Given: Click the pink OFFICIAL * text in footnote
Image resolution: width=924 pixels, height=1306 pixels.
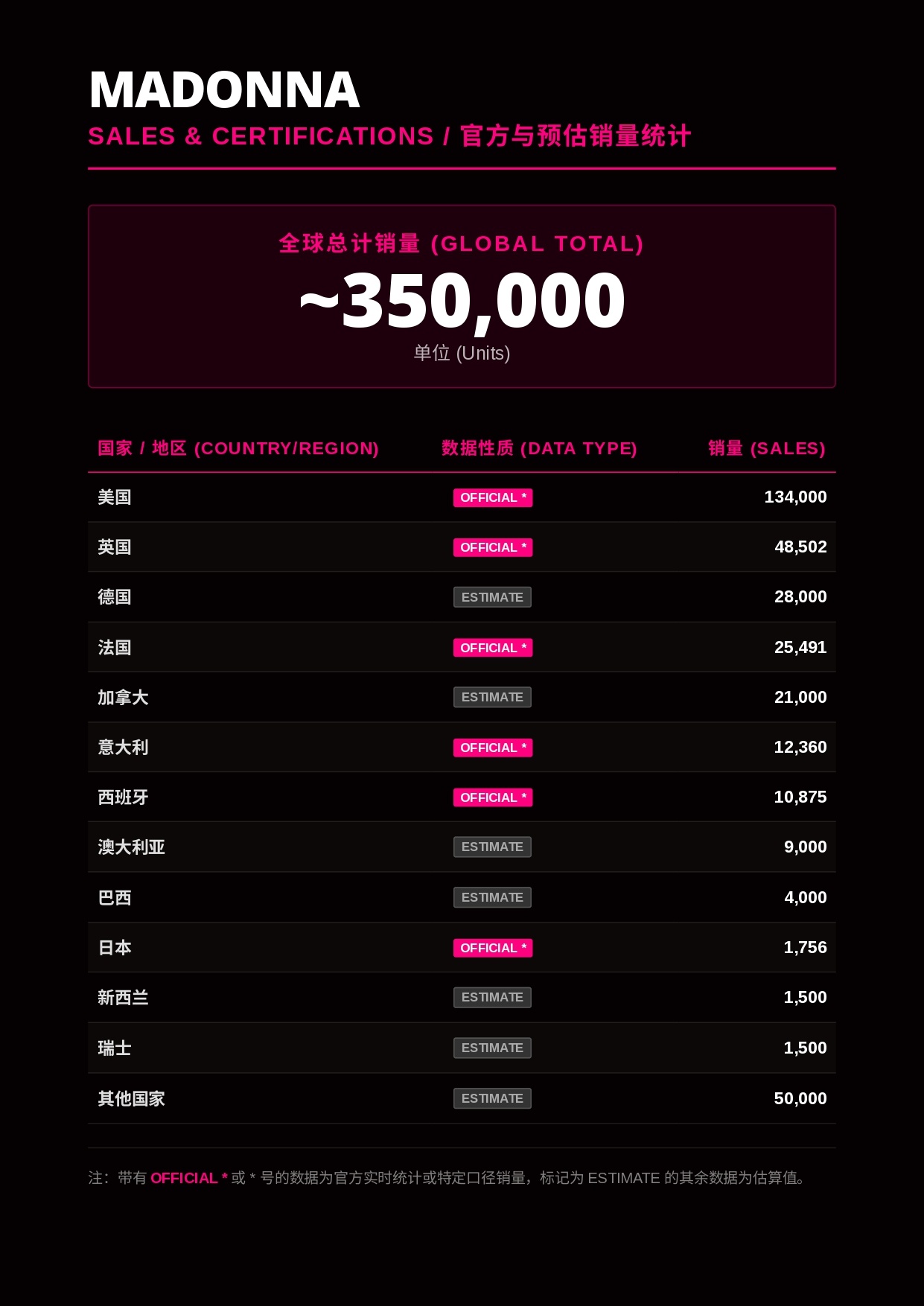Looking at the screenshot, I should click(189, 1178).
